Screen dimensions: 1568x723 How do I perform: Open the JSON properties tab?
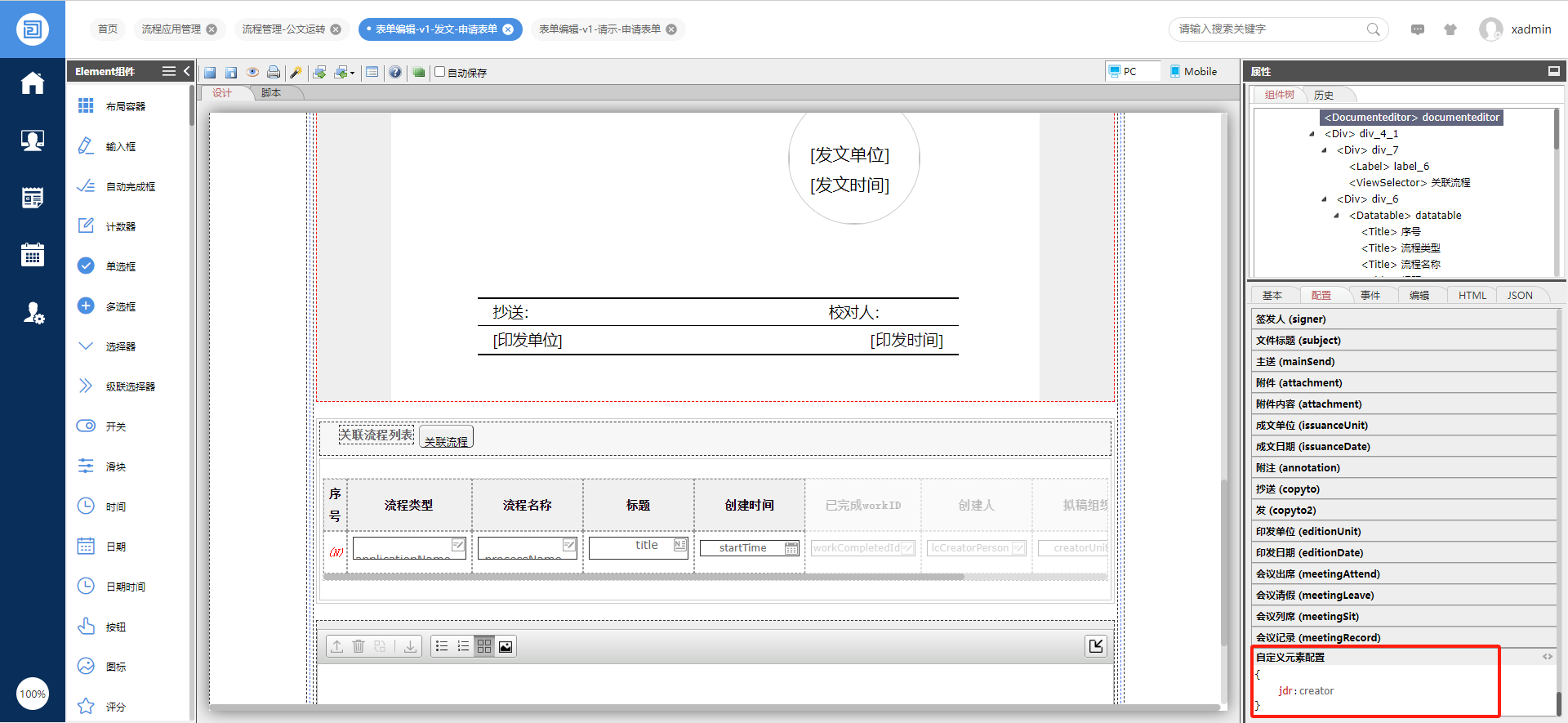click(1519, 296)
